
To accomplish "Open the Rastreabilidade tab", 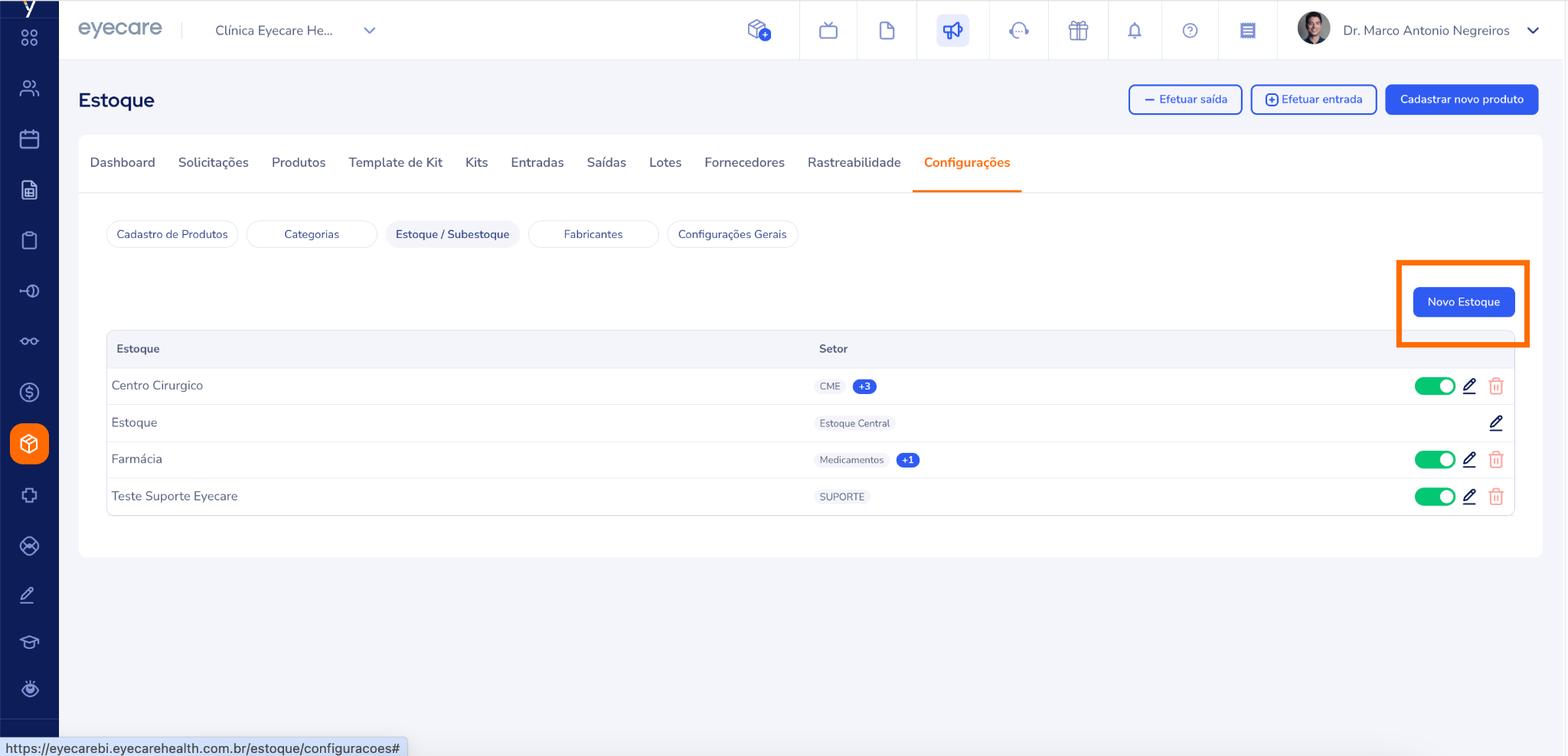I will click(854, 162).
